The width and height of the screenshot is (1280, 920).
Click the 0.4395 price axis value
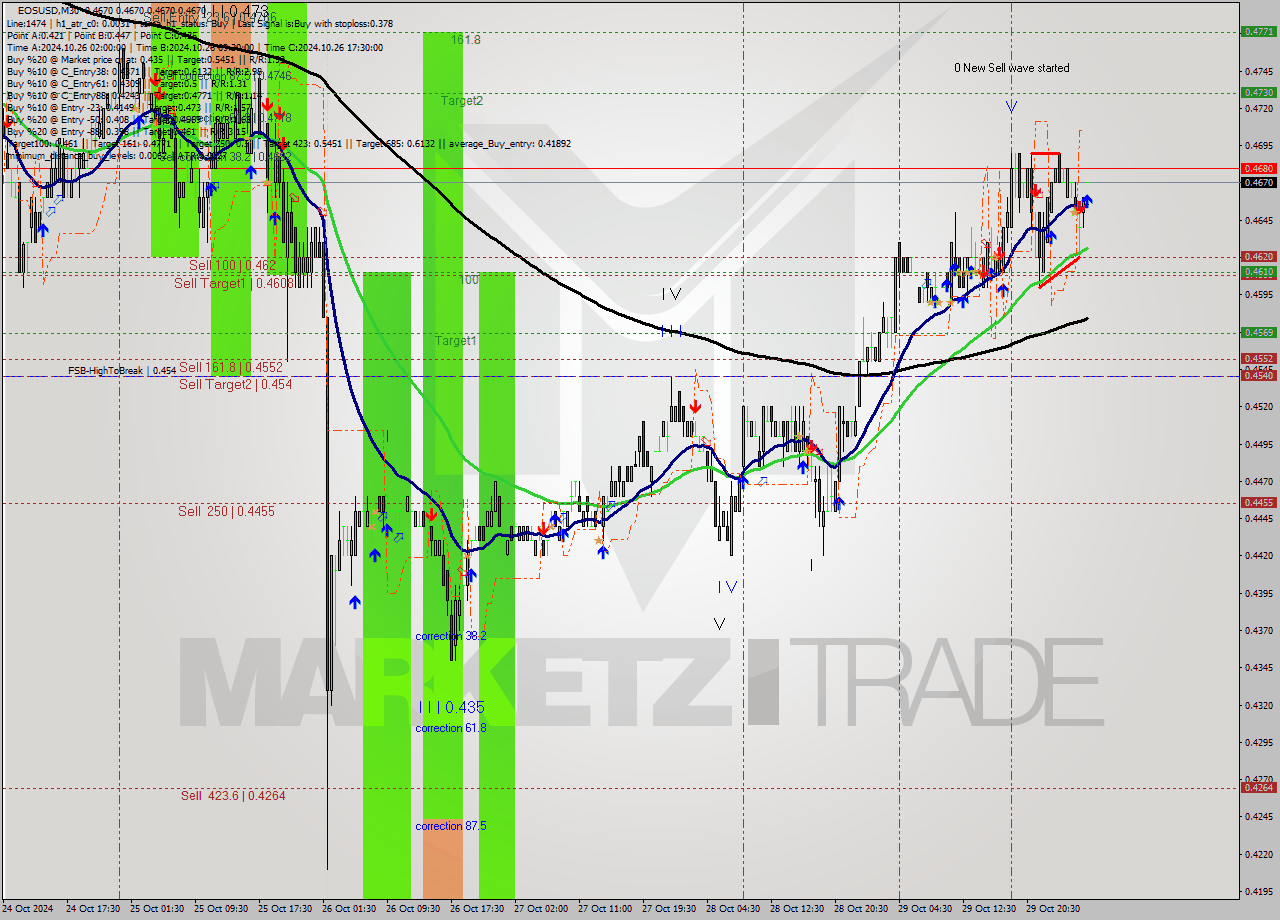(1259, 593)
